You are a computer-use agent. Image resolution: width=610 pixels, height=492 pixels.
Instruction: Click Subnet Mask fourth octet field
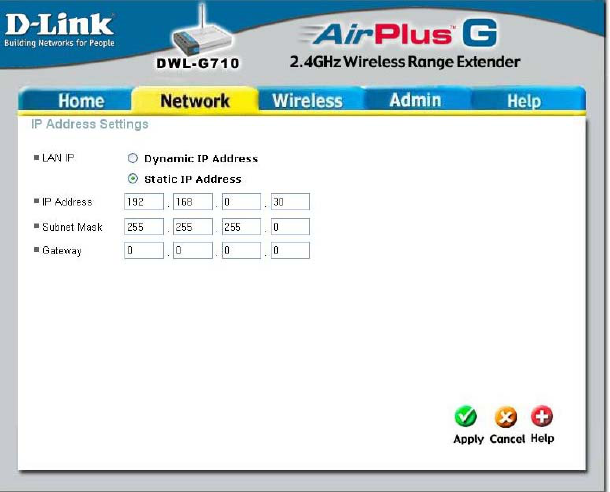(290, 226)
